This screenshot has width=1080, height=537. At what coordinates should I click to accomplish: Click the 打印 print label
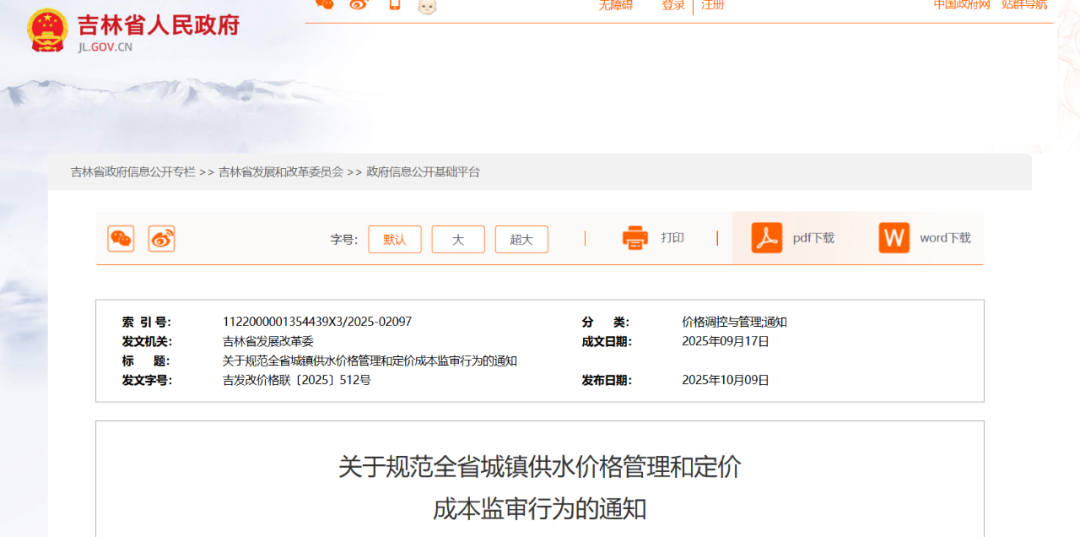coord(672,238)
